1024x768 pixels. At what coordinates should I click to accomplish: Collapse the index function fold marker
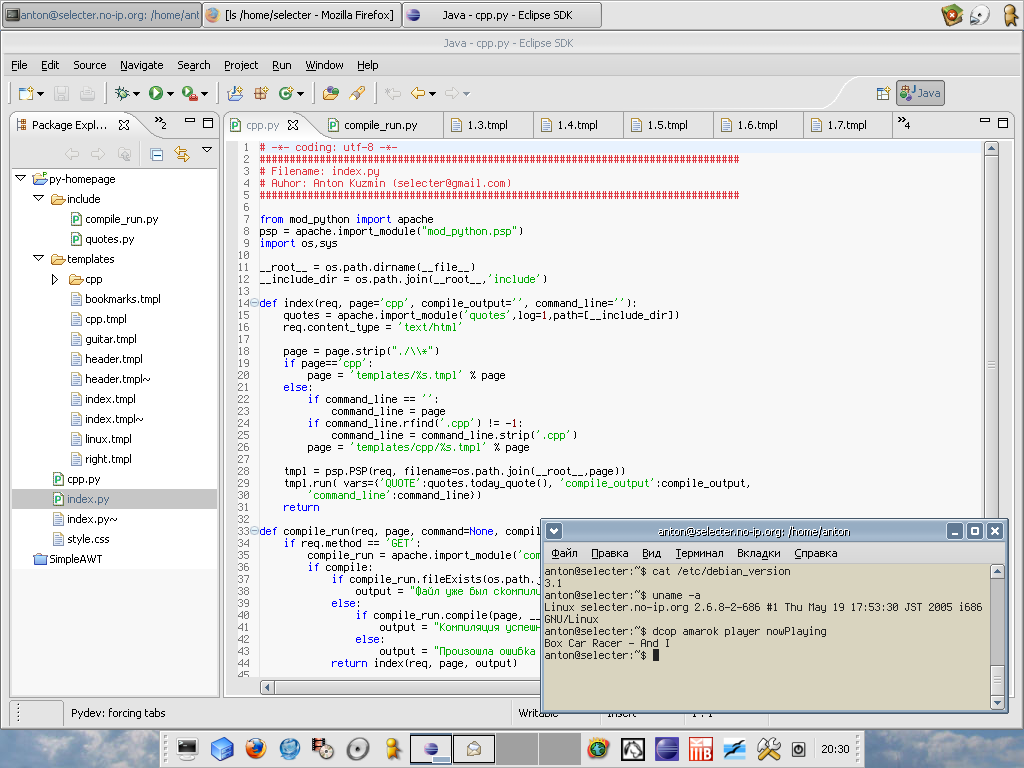(254, 303)
